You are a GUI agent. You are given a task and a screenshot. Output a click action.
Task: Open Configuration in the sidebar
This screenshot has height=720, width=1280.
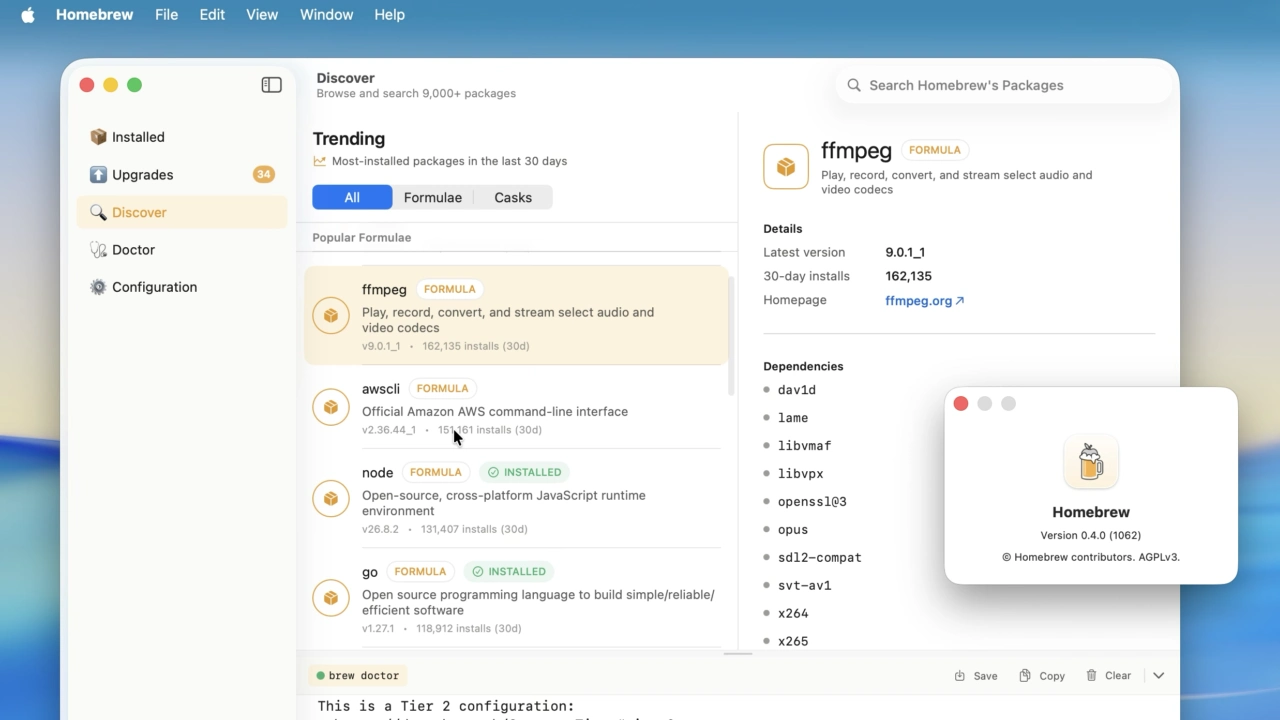pos(182,287)
